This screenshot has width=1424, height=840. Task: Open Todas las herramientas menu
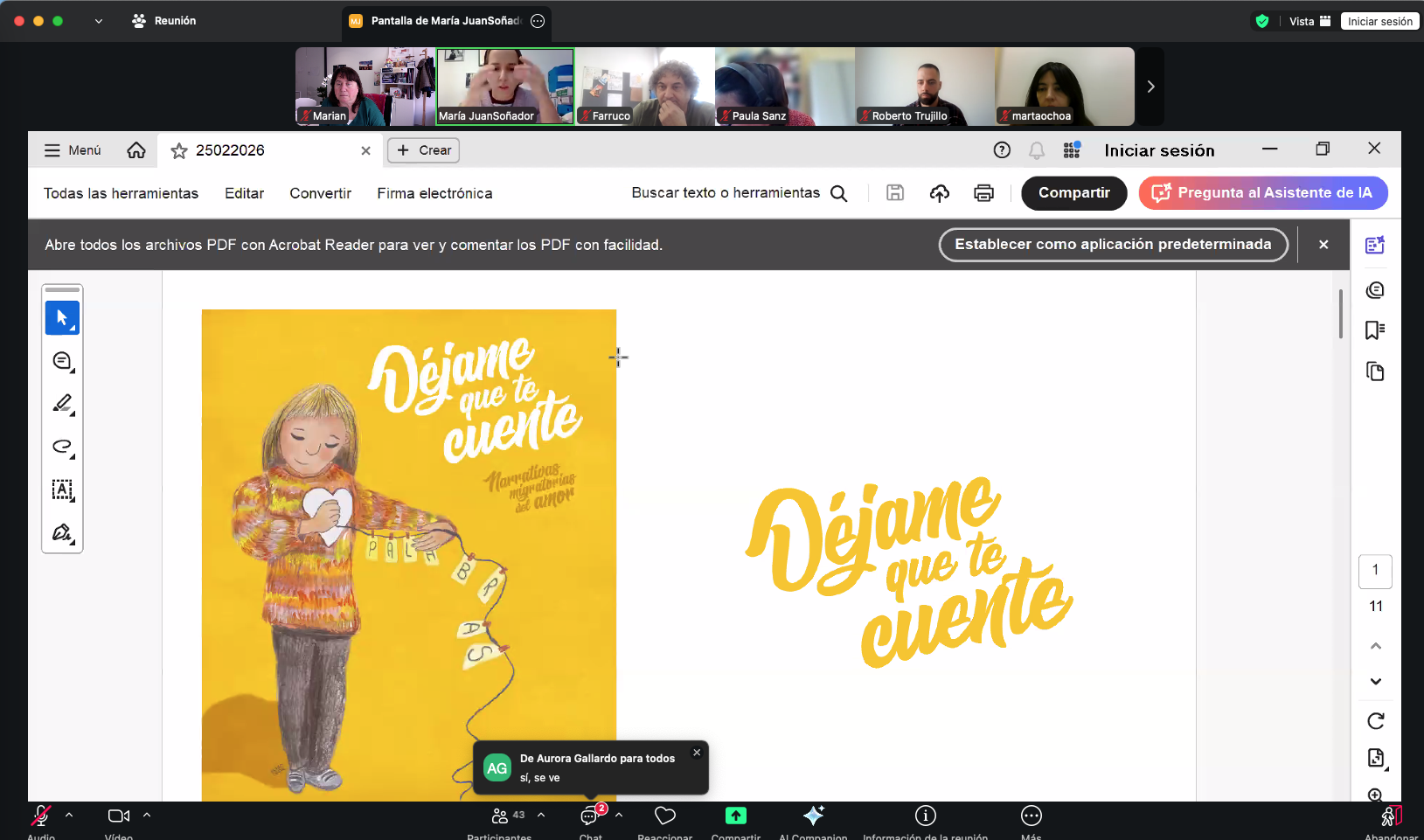pos(121,193)
